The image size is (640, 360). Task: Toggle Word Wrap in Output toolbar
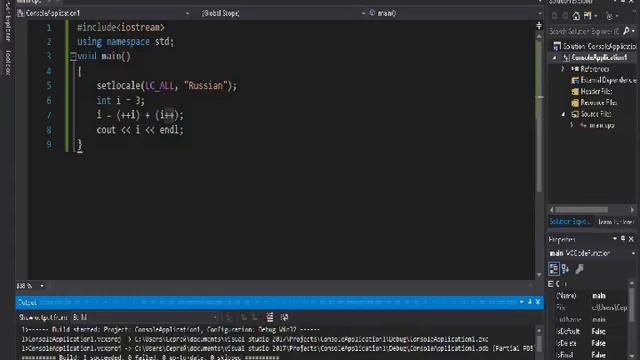(284, 317)
